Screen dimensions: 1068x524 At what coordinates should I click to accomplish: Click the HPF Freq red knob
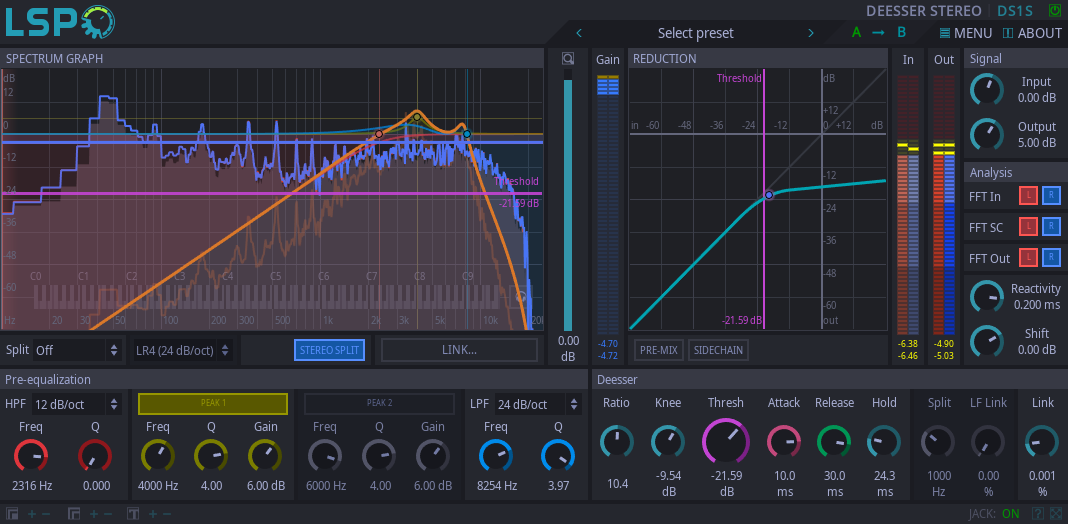point(31,456)
